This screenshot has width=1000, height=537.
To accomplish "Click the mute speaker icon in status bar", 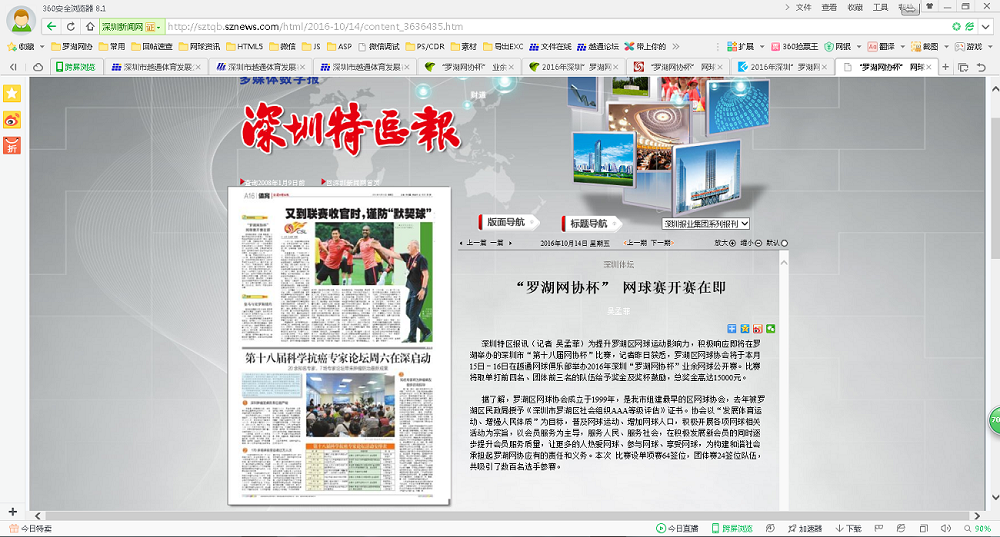I will pos(946,529).
